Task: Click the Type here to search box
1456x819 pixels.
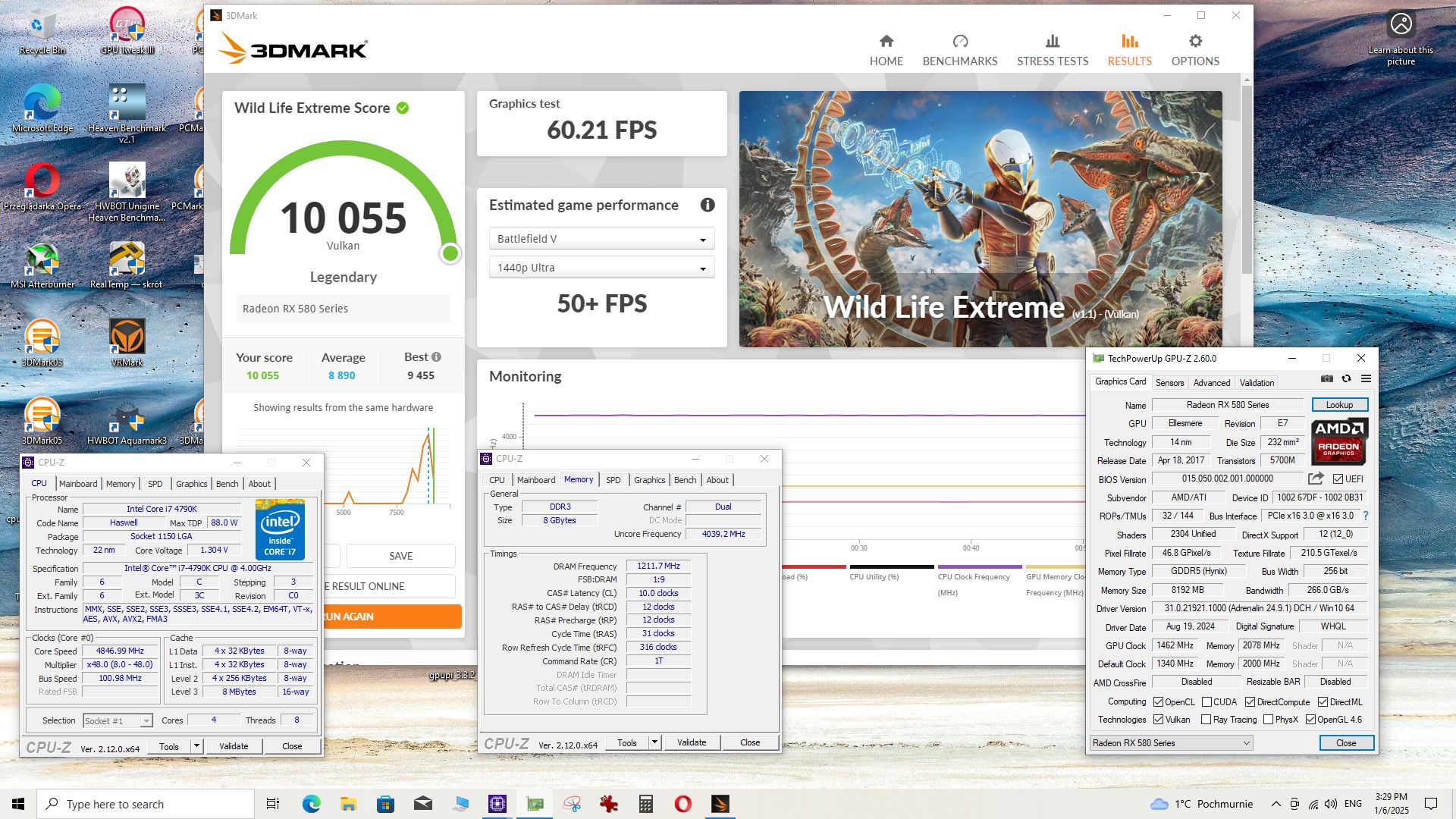Action: tap(146, 804)
